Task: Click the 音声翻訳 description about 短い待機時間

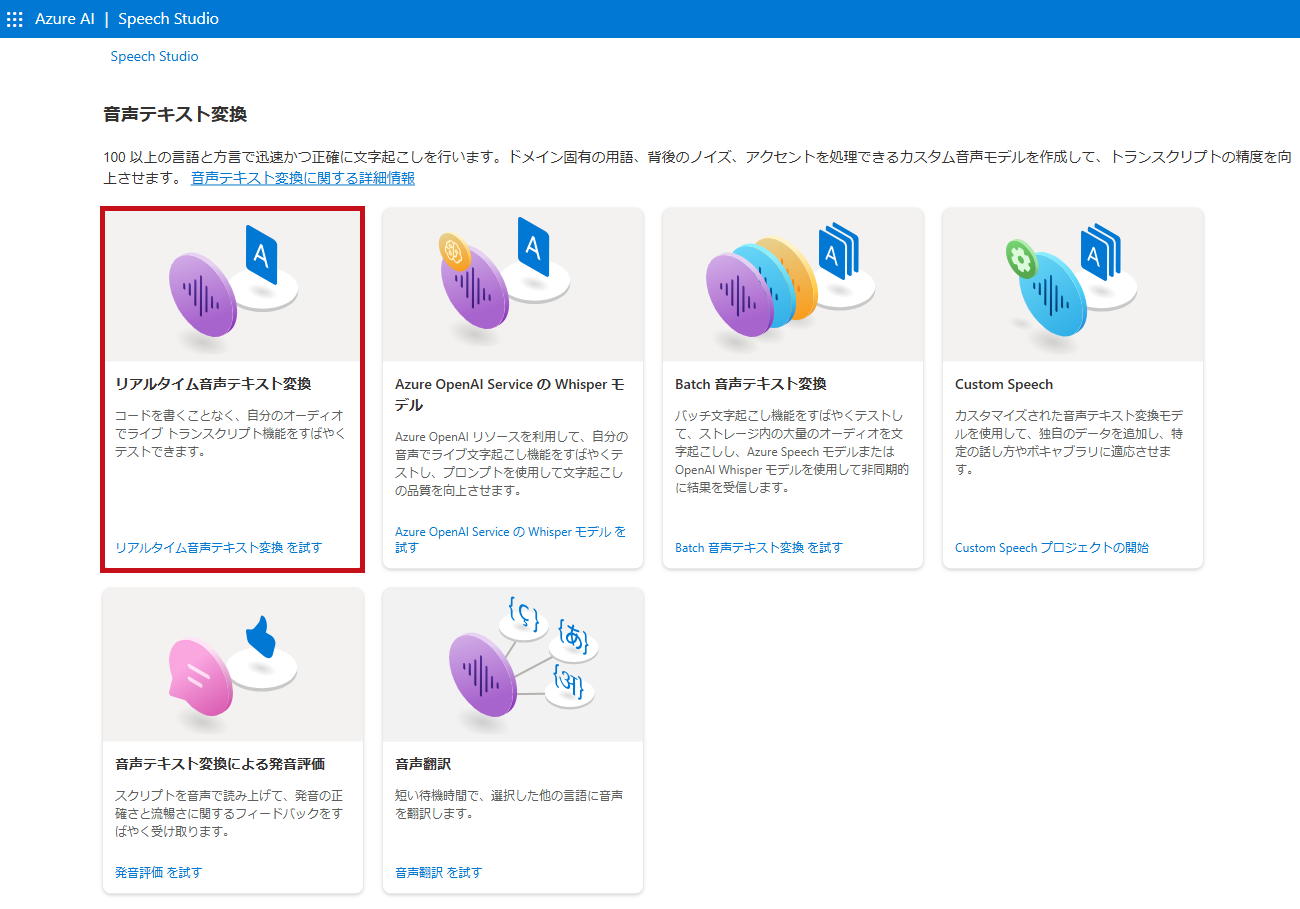Action: 510,804
